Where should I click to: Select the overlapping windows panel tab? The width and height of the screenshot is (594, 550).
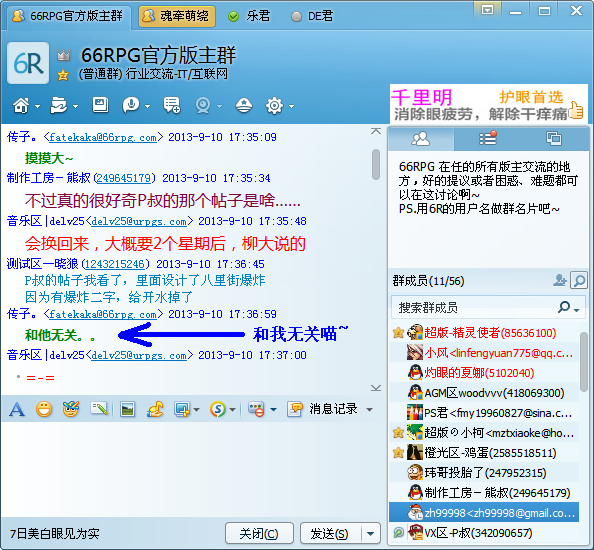[554, 138]
